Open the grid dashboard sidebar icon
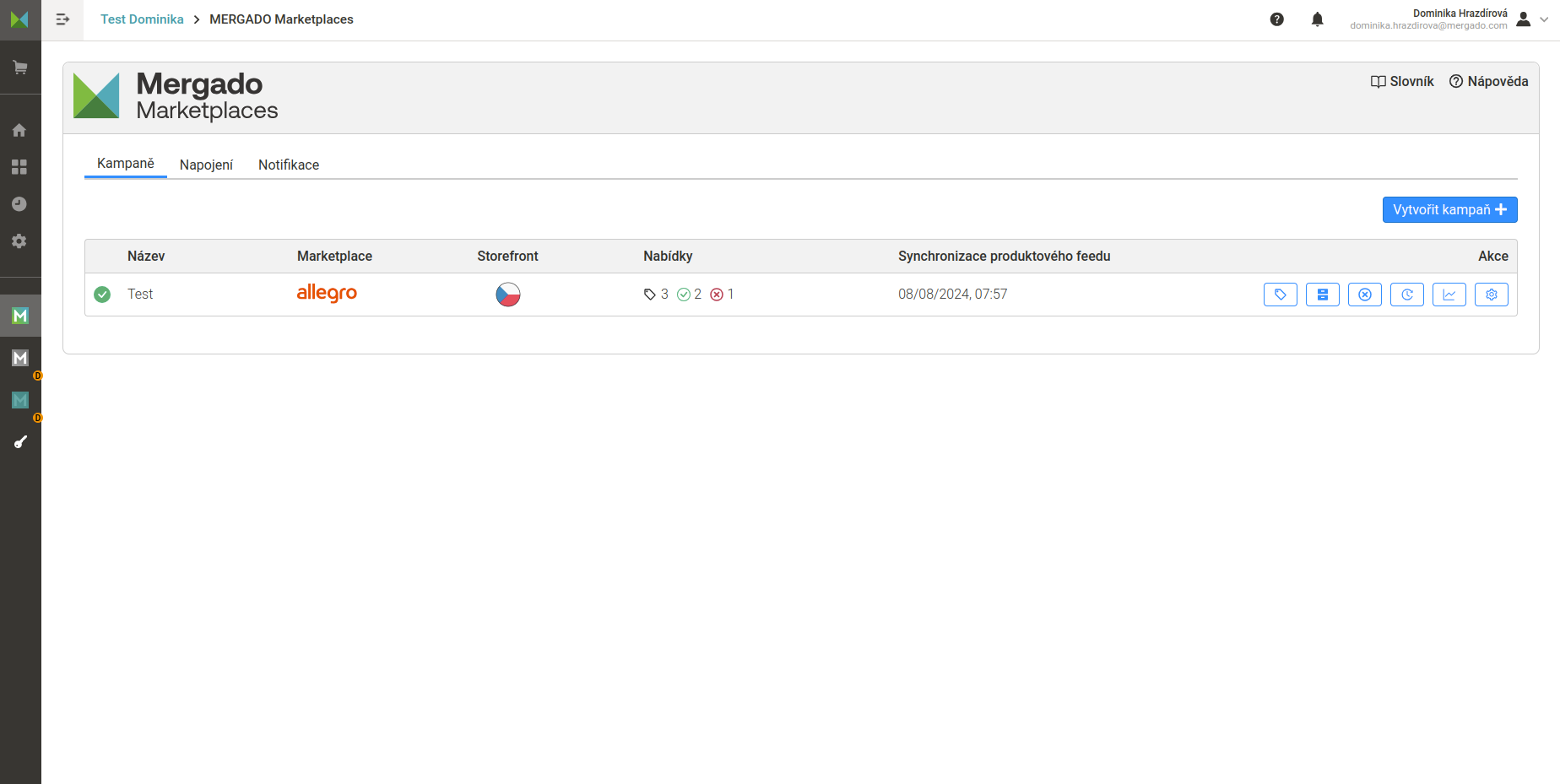This screenshot has width=1560, height=784. coord(19,167)
